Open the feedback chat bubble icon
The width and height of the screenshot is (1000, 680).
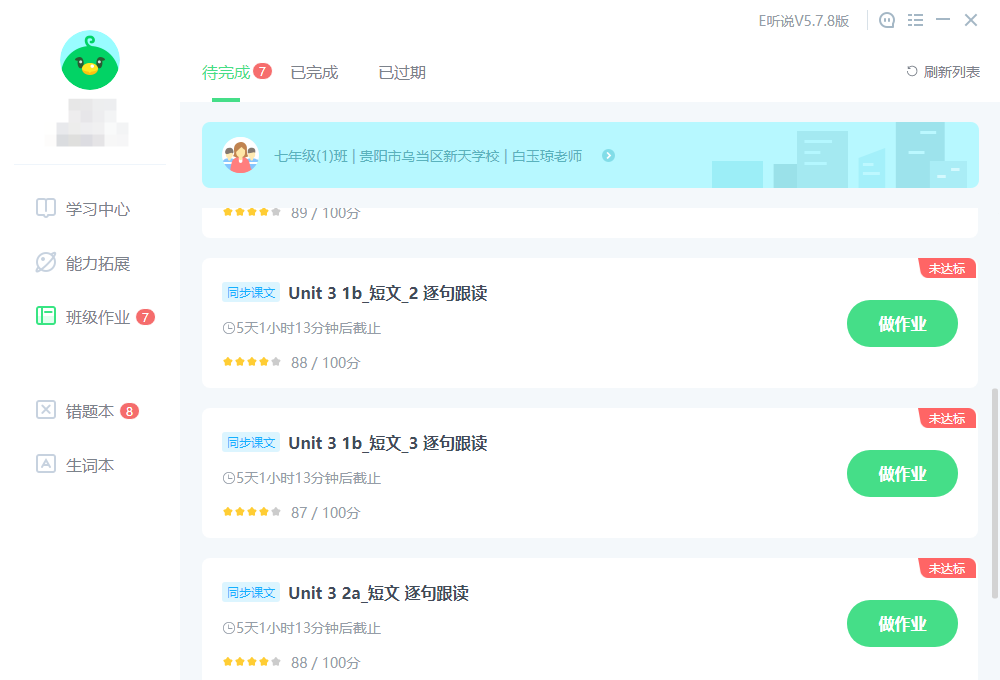(886, 19)
